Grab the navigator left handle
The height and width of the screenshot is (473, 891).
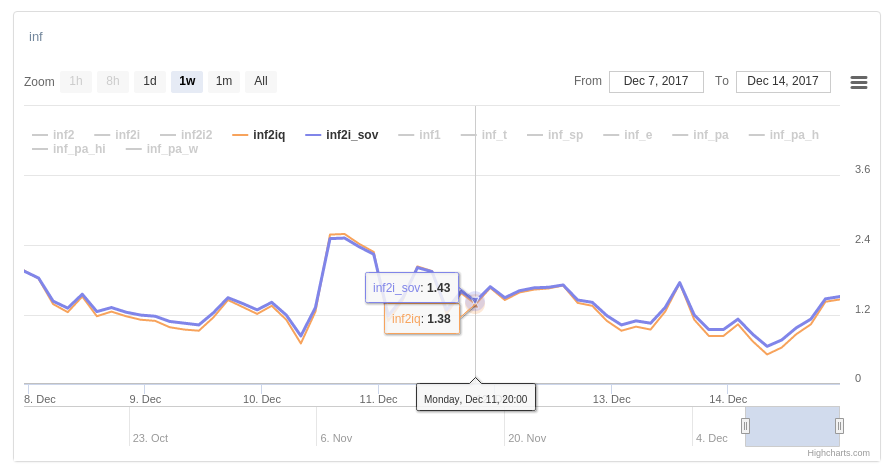coord(745,426)
